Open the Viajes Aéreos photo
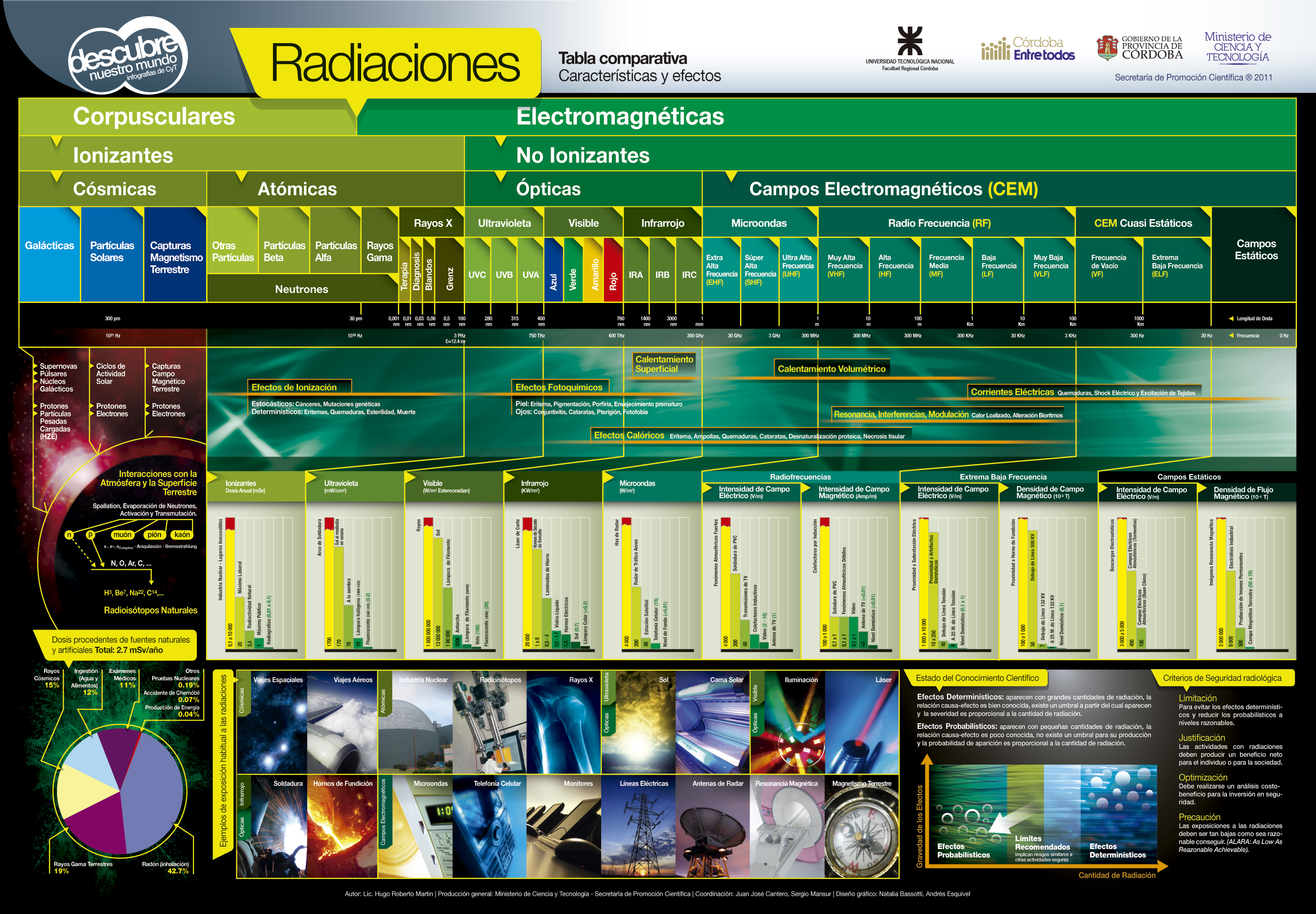This screenshot has width=1316, height=914. coord(343,722)
